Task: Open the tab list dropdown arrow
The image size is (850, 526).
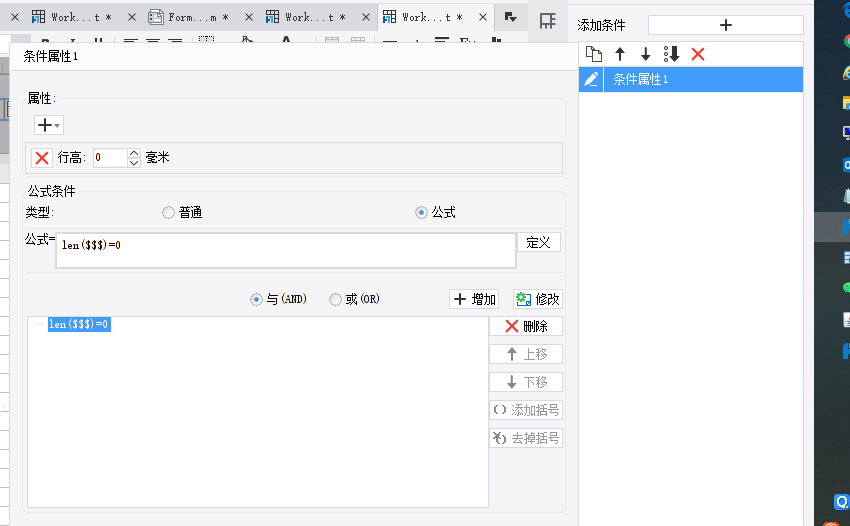Action: click(510, 17)
